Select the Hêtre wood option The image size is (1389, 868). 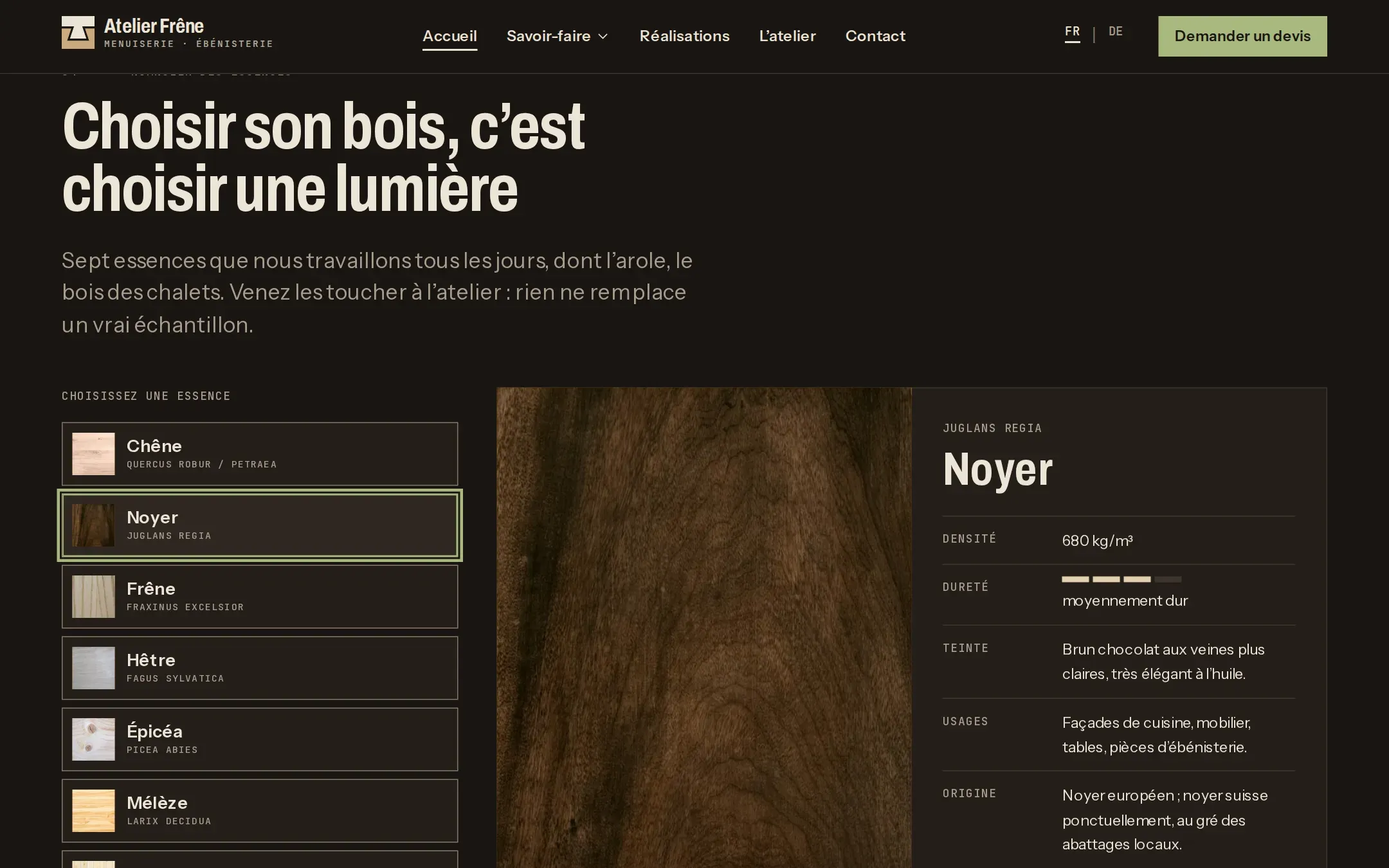[260, 668]
